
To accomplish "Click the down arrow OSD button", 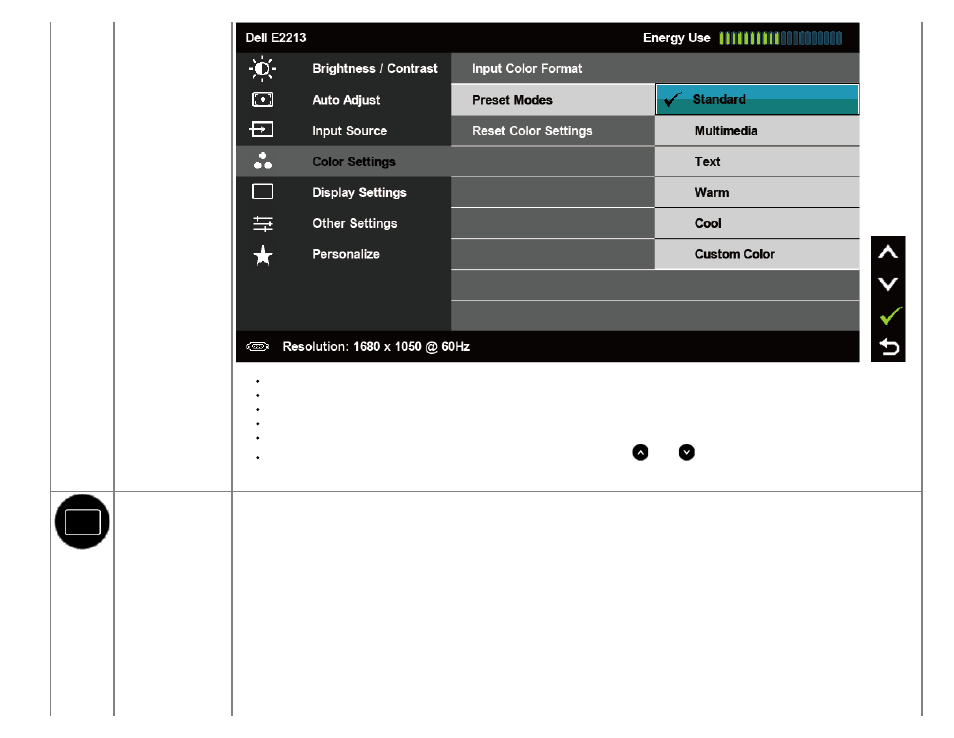I will (x=888, y=284).
